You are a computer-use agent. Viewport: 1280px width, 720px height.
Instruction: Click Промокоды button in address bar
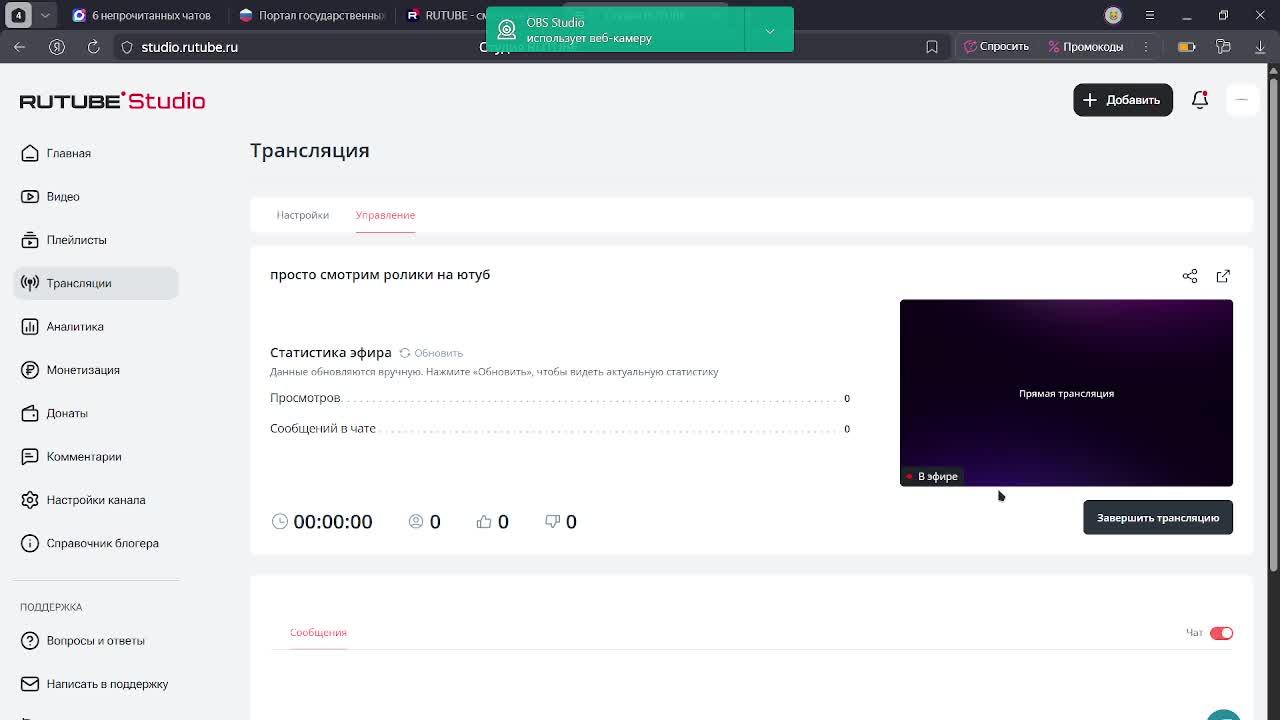[x=1086, y=47]
